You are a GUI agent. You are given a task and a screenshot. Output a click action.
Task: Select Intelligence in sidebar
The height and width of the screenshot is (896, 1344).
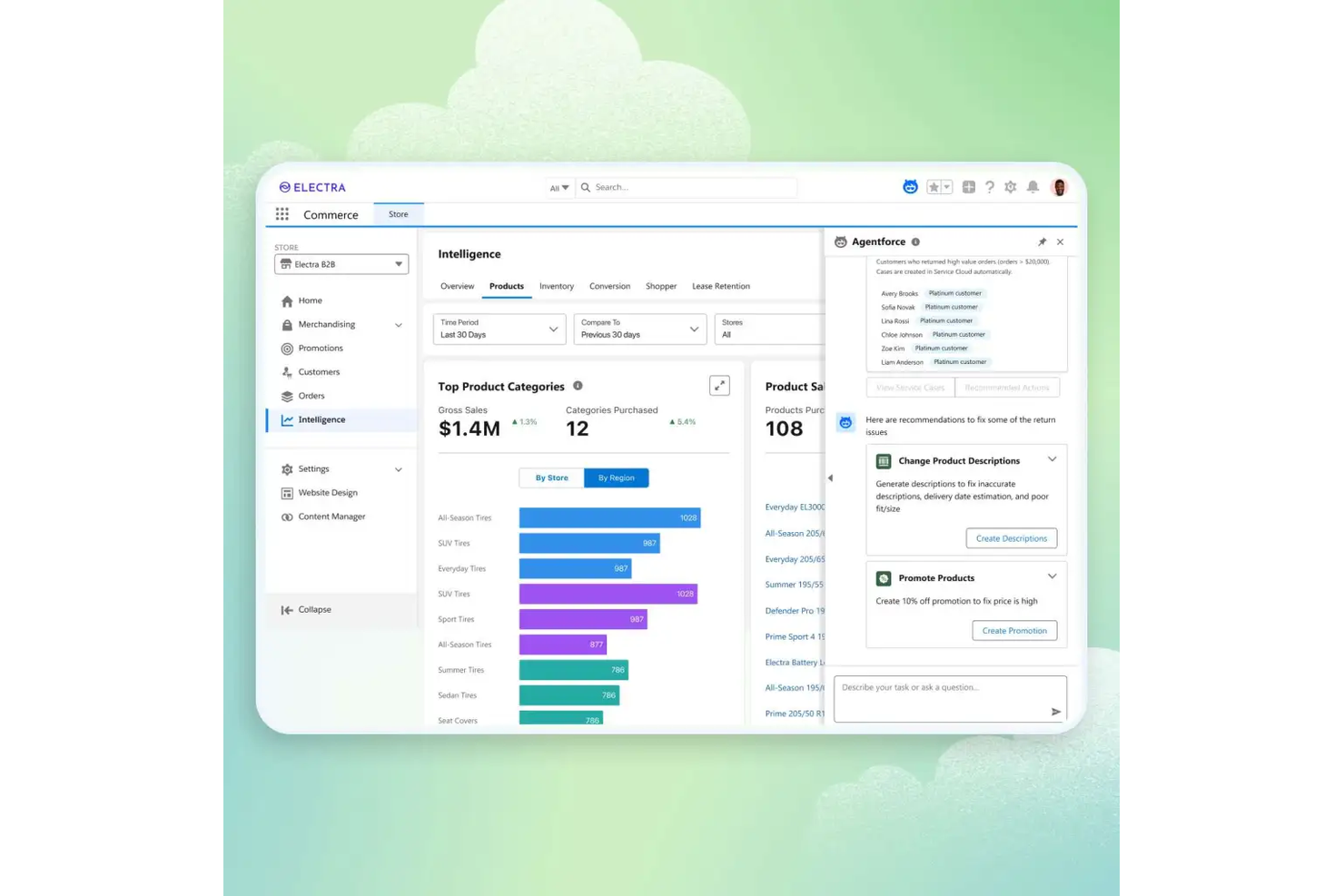[x=342, y=419]
